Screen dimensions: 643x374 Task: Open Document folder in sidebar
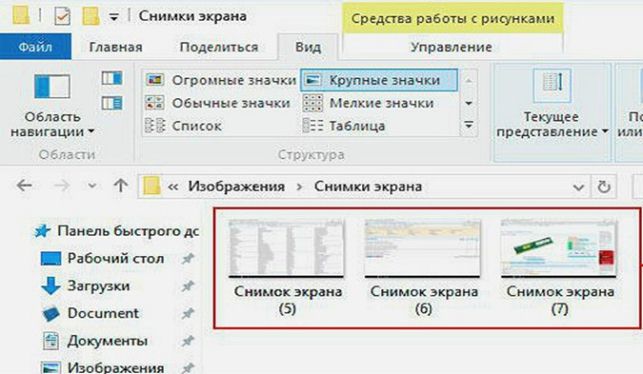point(90,313)
